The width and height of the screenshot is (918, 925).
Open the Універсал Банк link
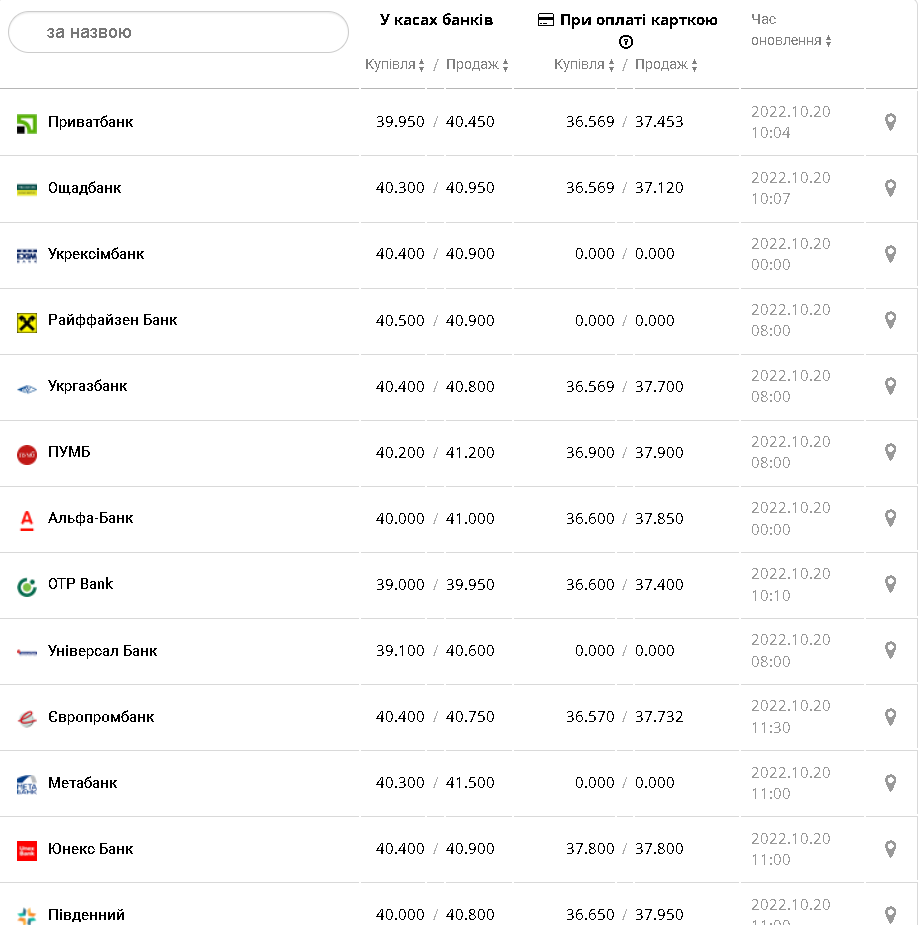[x=102, y=651]
